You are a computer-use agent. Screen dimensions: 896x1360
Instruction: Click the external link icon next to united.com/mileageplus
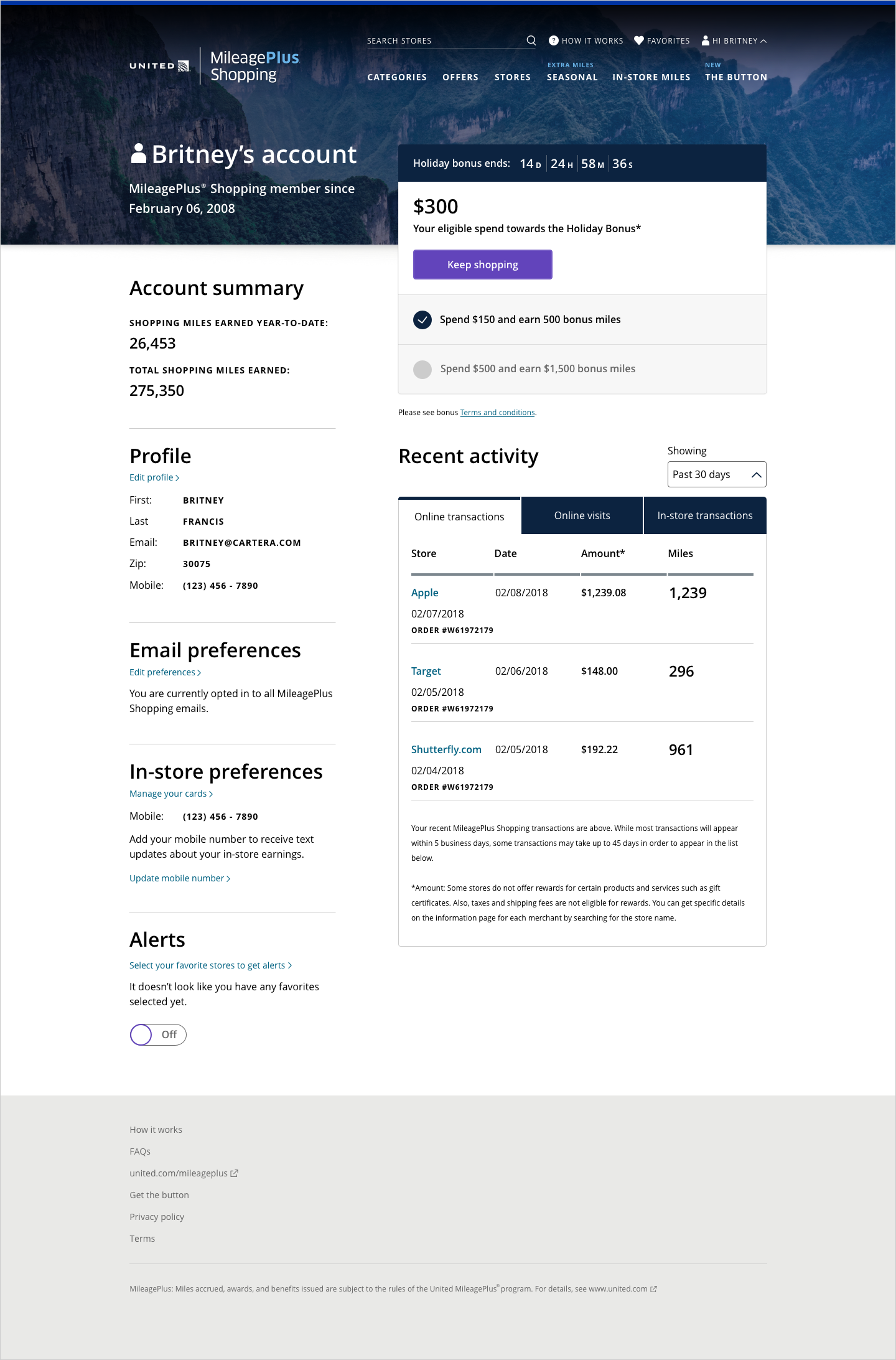(x=235, y=1173)
